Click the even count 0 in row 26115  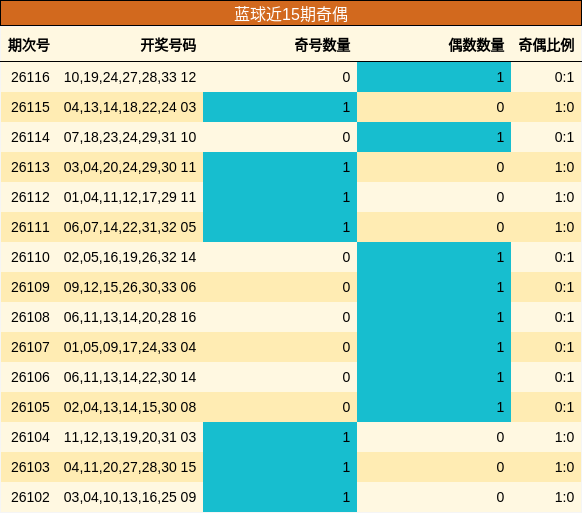(x=500, y=107)
